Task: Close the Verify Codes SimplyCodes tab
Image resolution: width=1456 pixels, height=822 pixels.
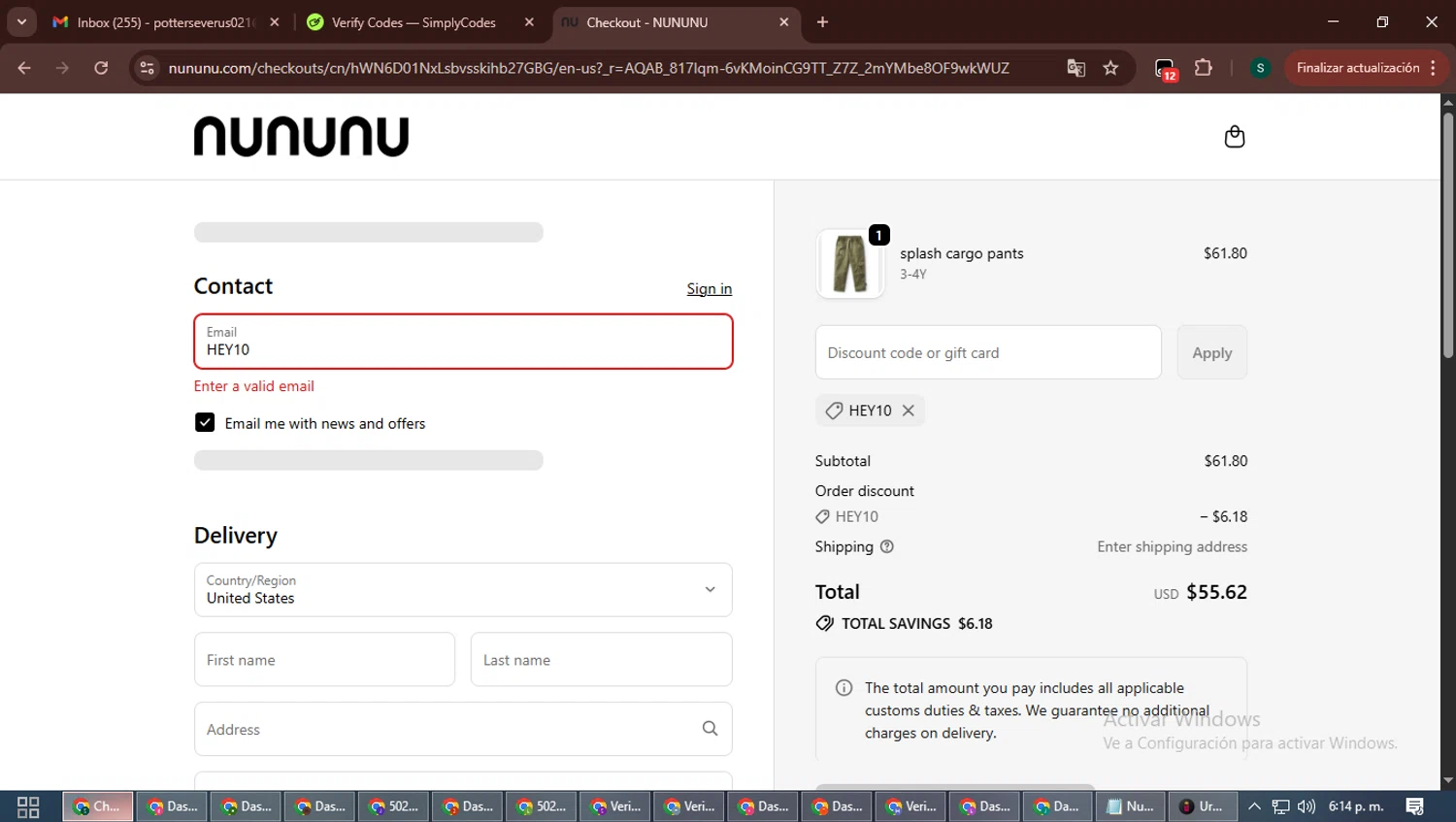Action: 529,22
